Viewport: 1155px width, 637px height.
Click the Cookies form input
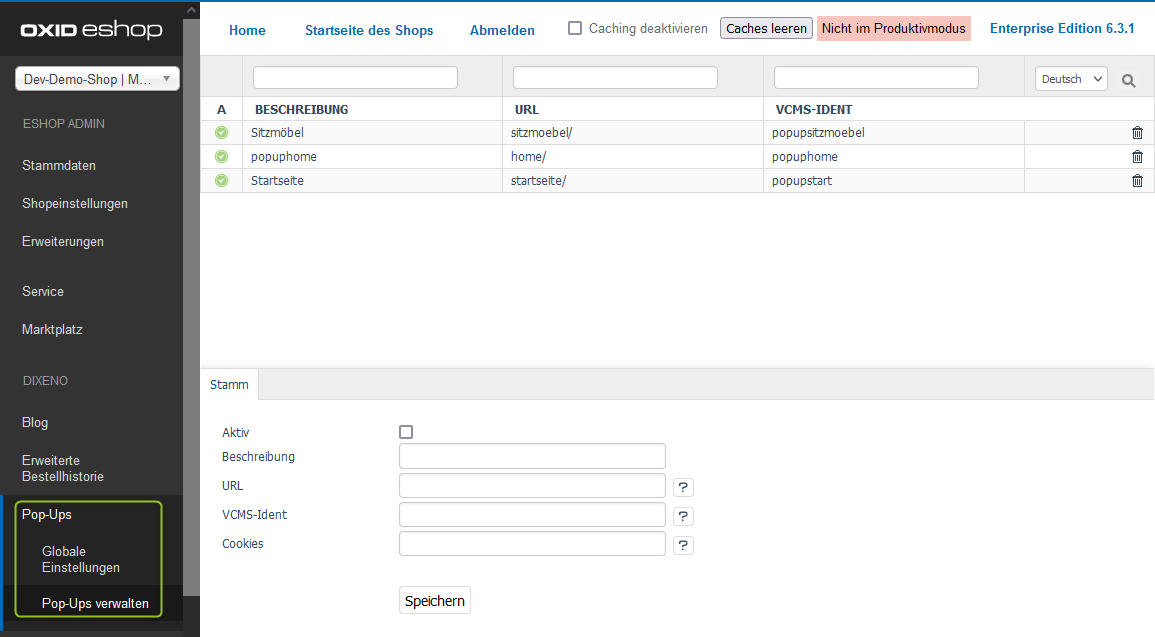532,543
